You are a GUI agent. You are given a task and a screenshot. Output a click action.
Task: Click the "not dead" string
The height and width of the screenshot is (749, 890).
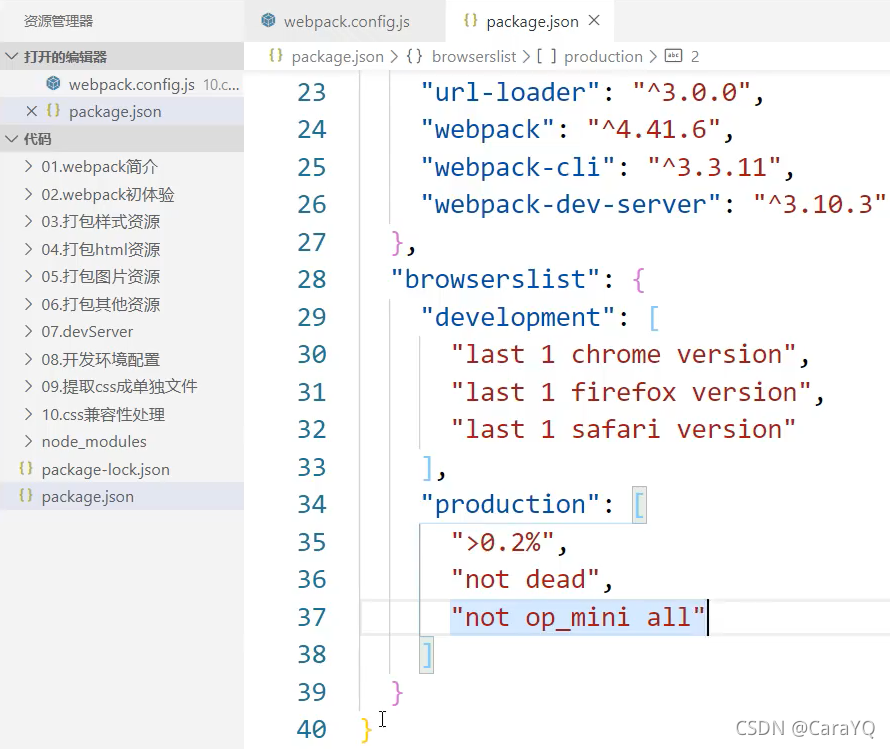click(x=525, y=580)
